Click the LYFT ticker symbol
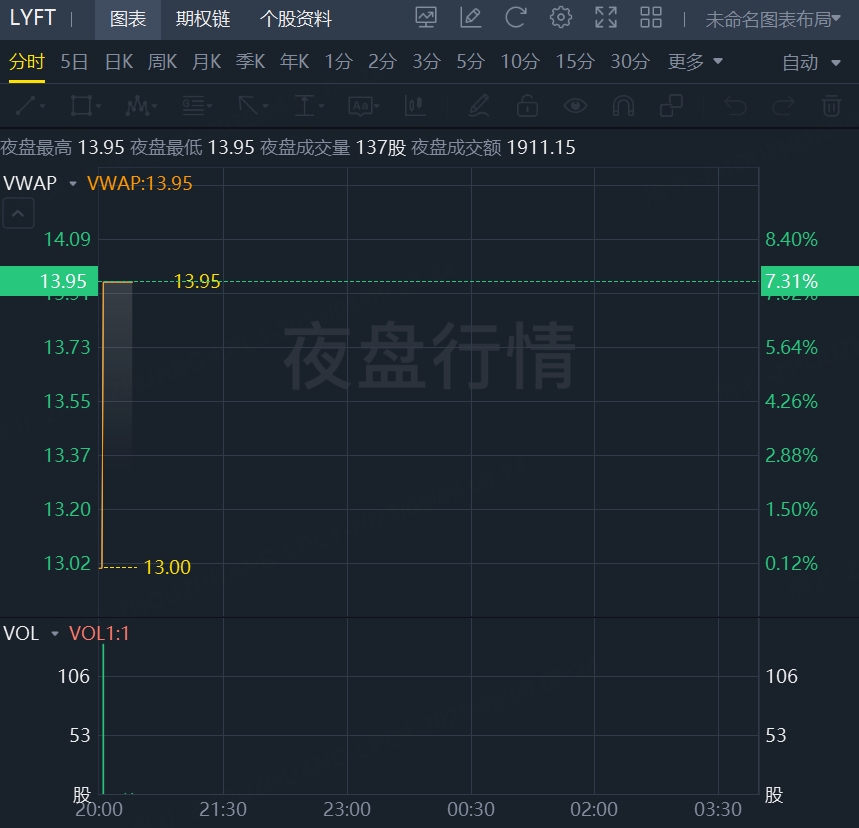The image size is (859, 828). point(32,18)
